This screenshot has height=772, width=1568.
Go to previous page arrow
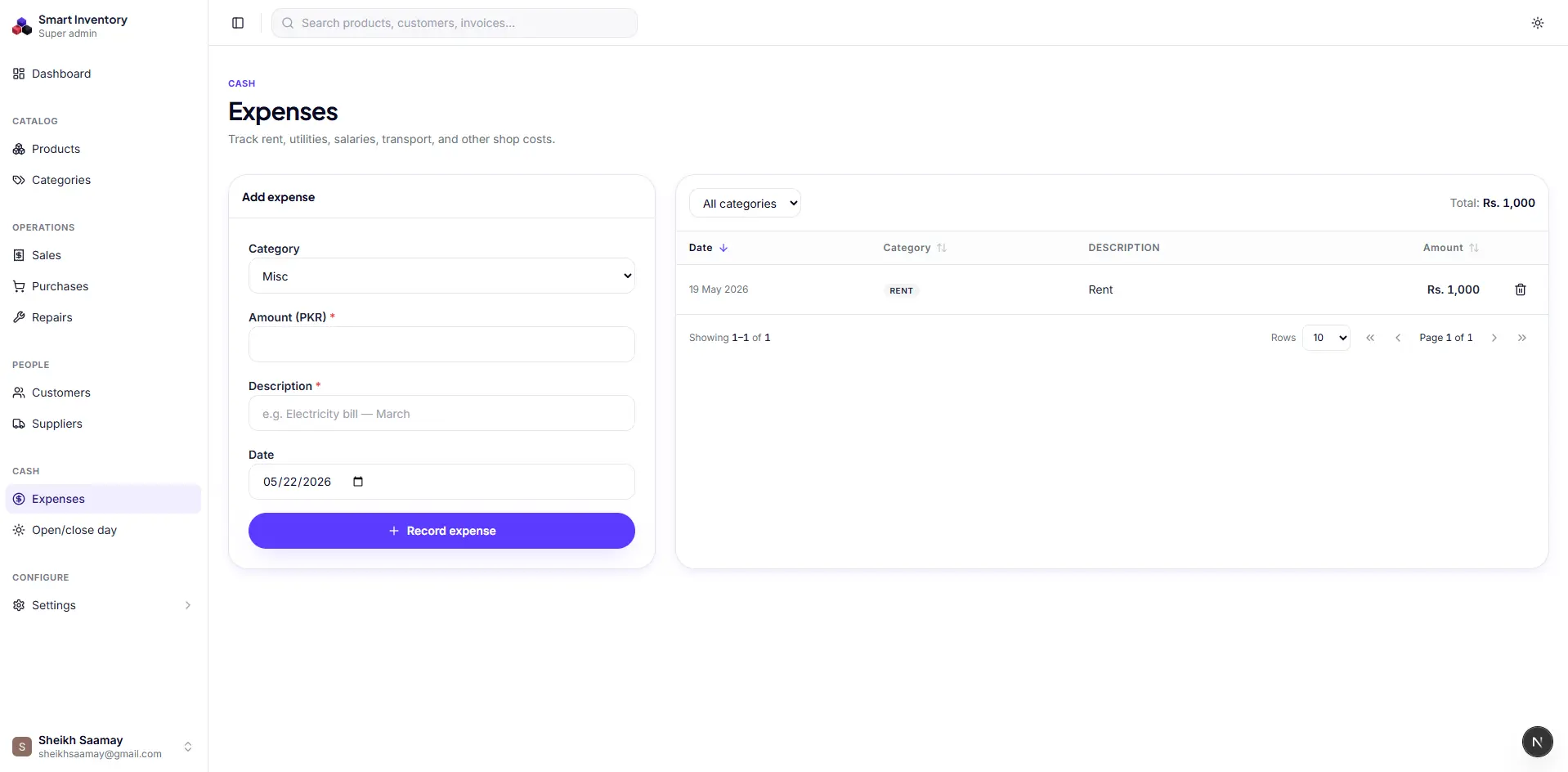1398,338
